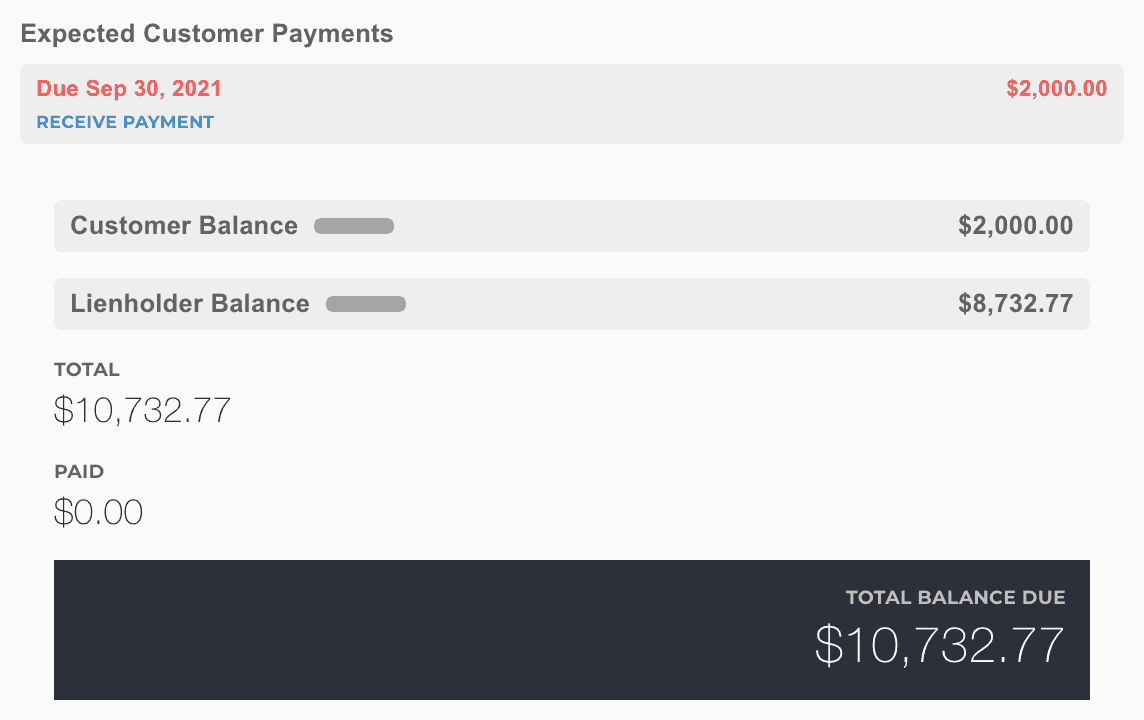Select the $0.00 paid amount
Viewport: 1144px width, 720px height.
[x=98, y=512]
